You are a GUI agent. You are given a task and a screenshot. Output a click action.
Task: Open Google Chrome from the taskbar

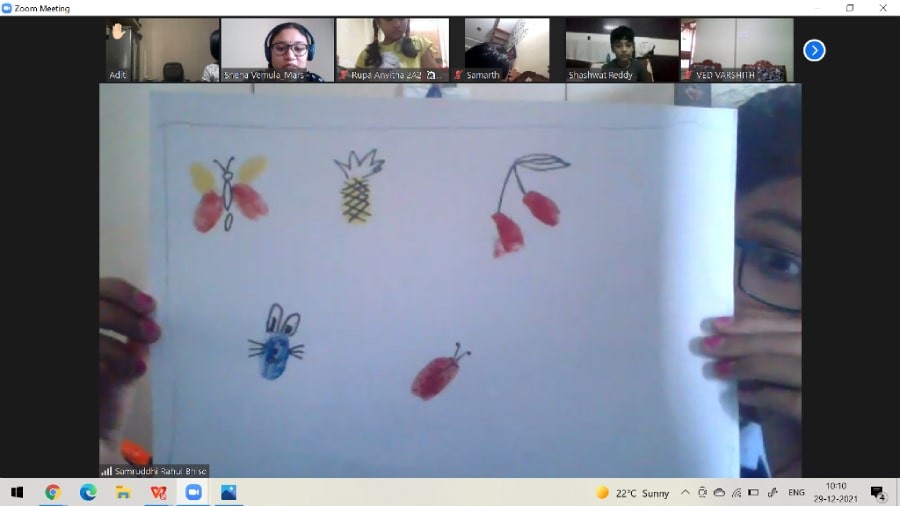53,492
